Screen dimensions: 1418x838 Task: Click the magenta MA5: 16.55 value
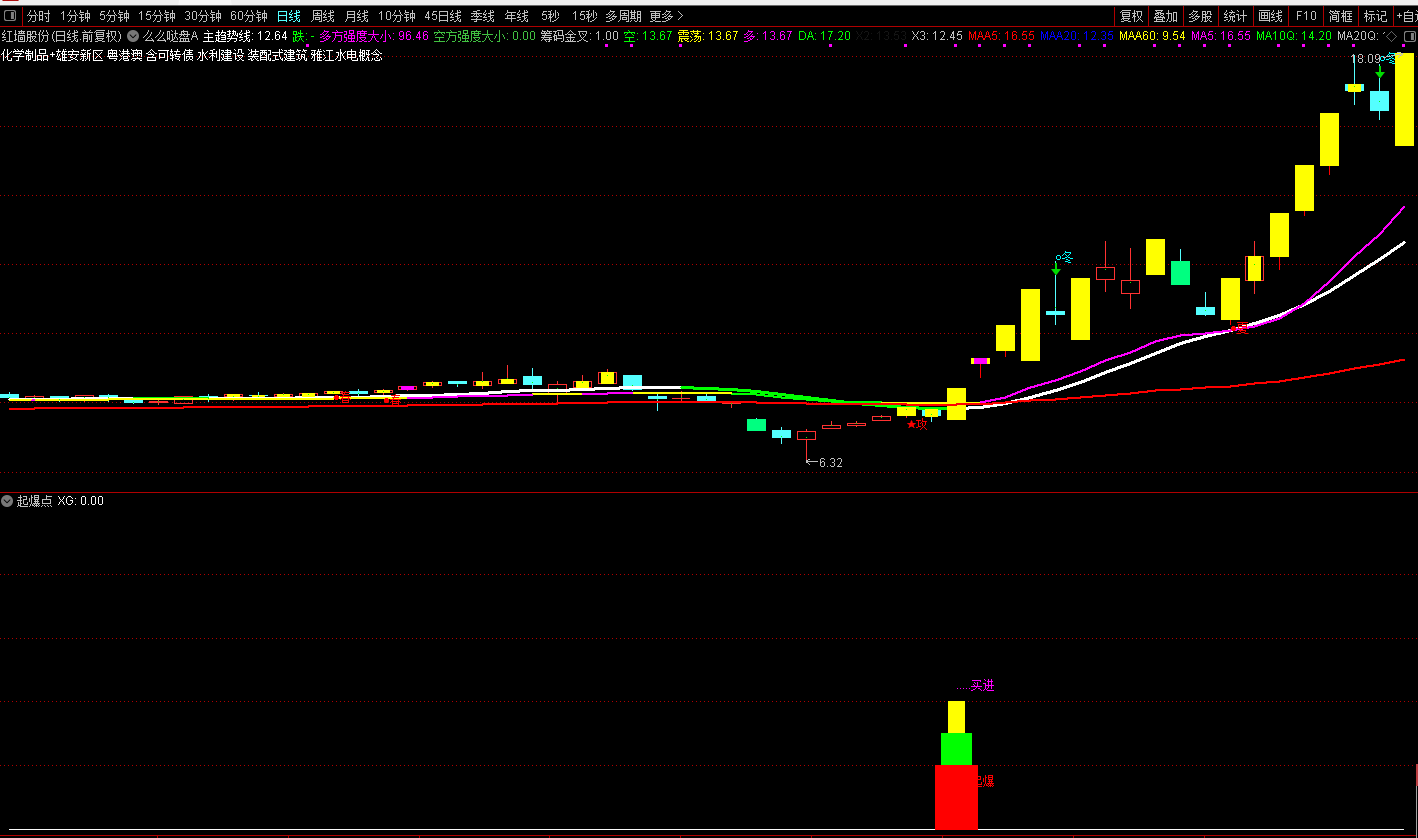[1221, 36]
